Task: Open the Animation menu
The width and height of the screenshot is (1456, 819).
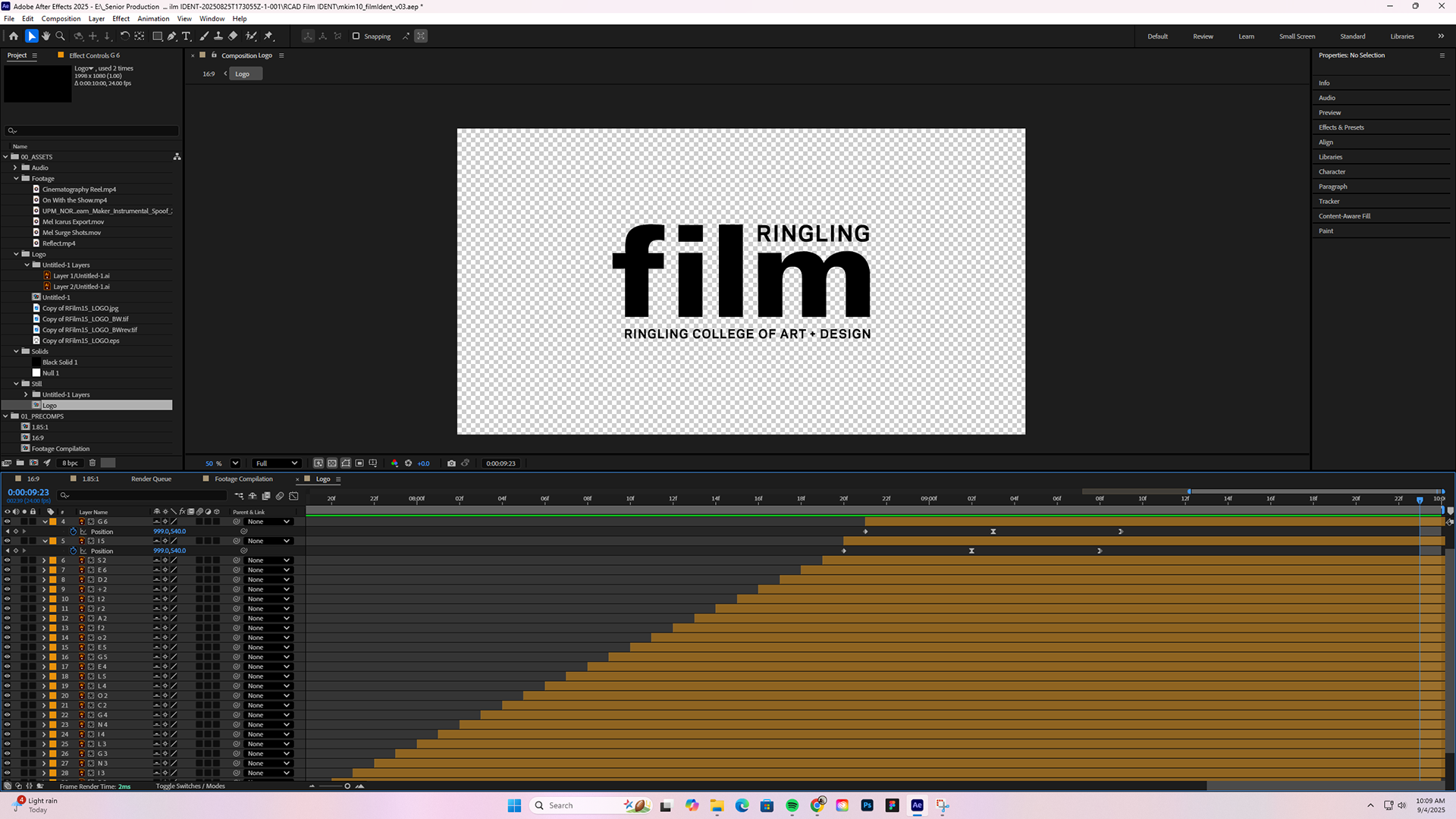Action: [153, 19]
